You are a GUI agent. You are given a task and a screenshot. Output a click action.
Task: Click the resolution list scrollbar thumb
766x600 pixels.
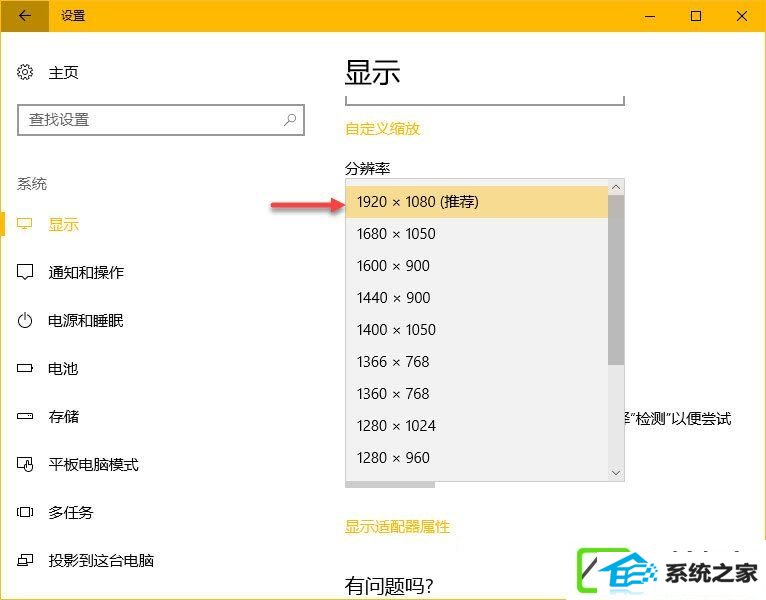[x=616, y=280]
